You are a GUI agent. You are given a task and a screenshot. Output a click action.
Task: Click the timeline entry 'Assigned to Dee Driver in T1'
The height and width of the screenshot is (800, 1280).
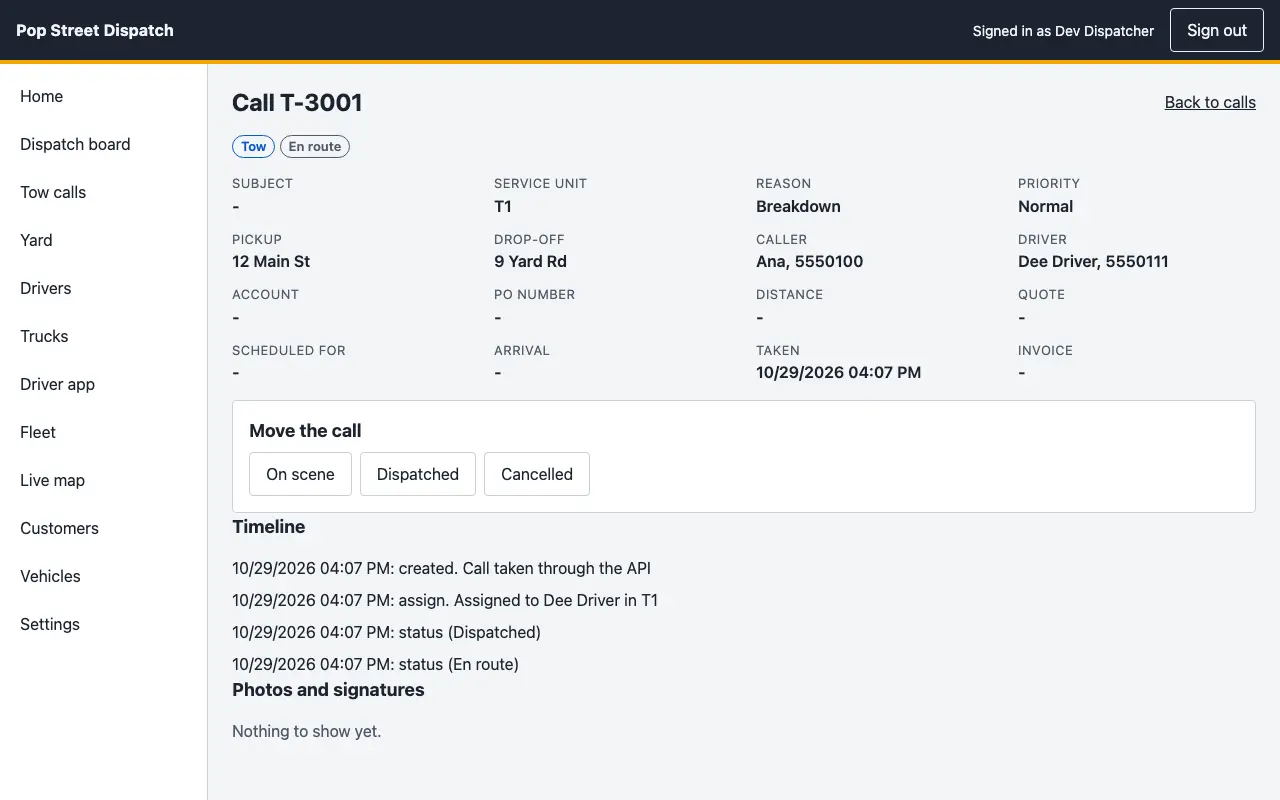[x=445, y=600]
